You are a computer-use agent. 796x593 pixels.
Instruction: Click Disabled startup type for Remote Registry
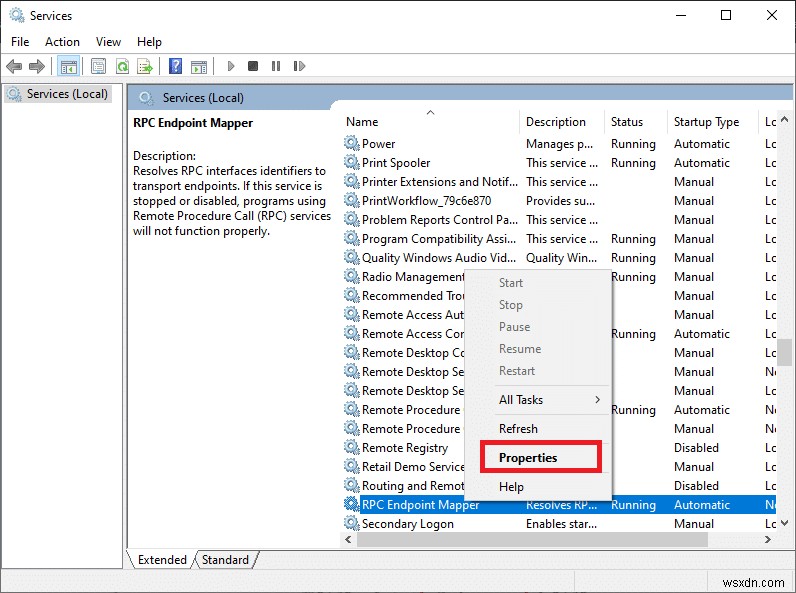click(696, 448)
